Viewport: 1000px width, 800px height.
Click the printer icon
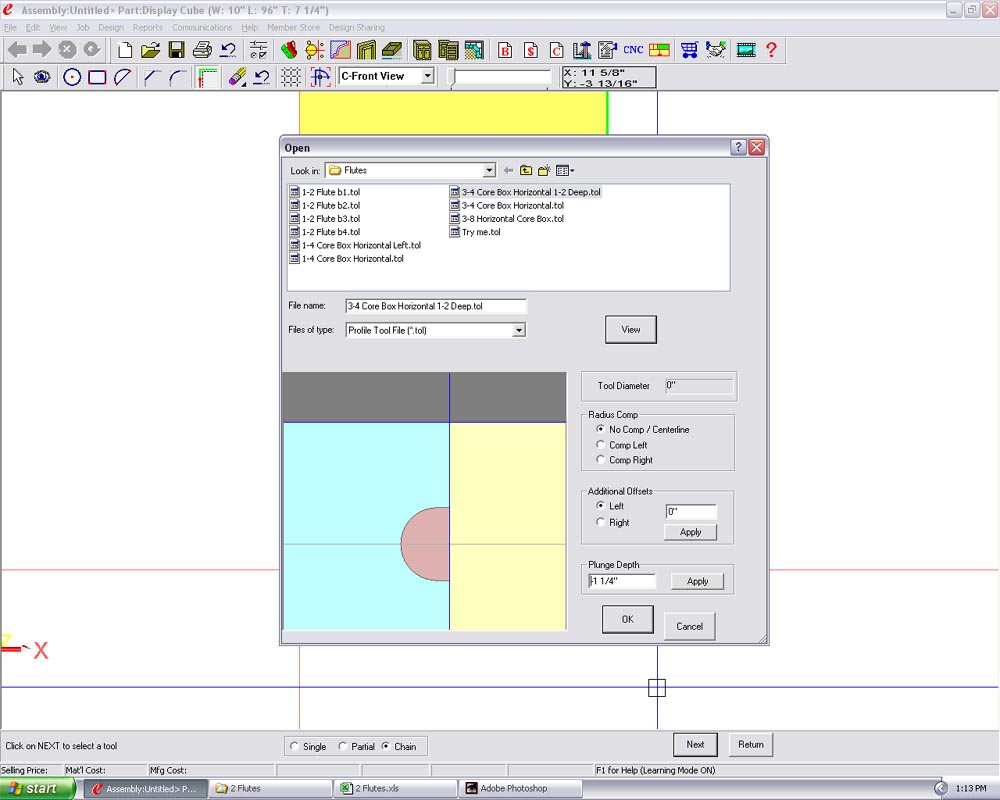click(x=202, y=50)
